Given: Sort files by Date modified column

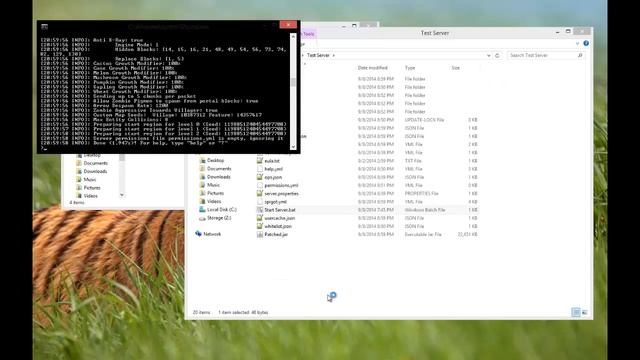Looking at the screenshot, I should (372, 68).
